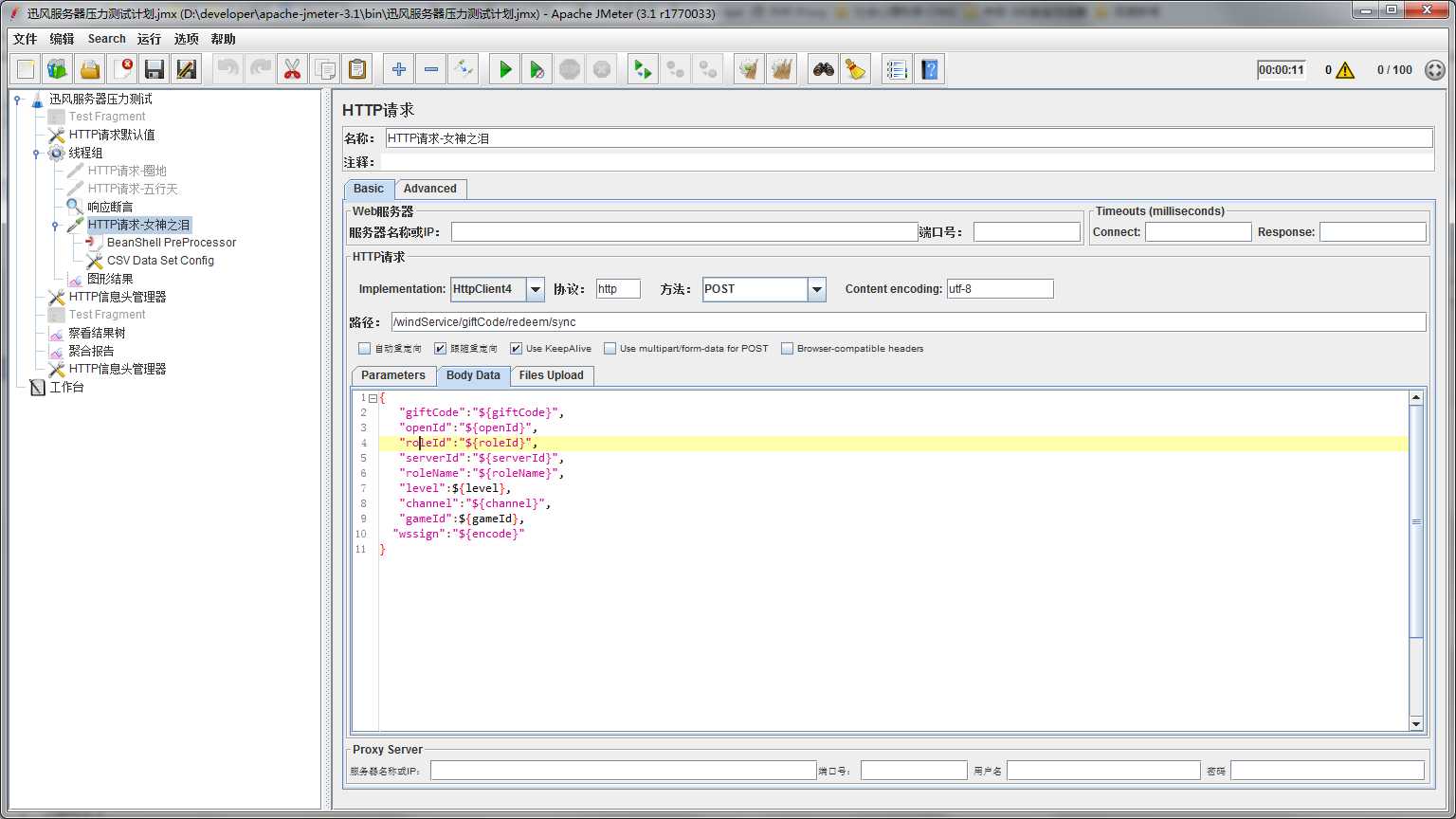This screenshot has width=1456, height=819.
Task: Click the Save As toolbar icon
Action: tap(187, 69)
